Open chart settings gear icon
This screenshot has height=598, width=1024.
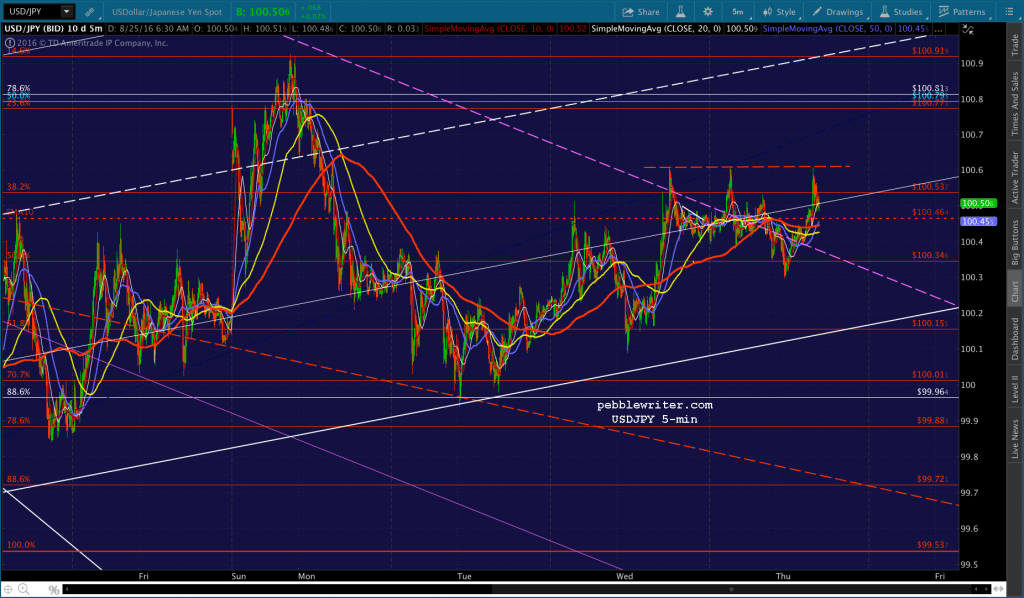(x=708, y=12)
